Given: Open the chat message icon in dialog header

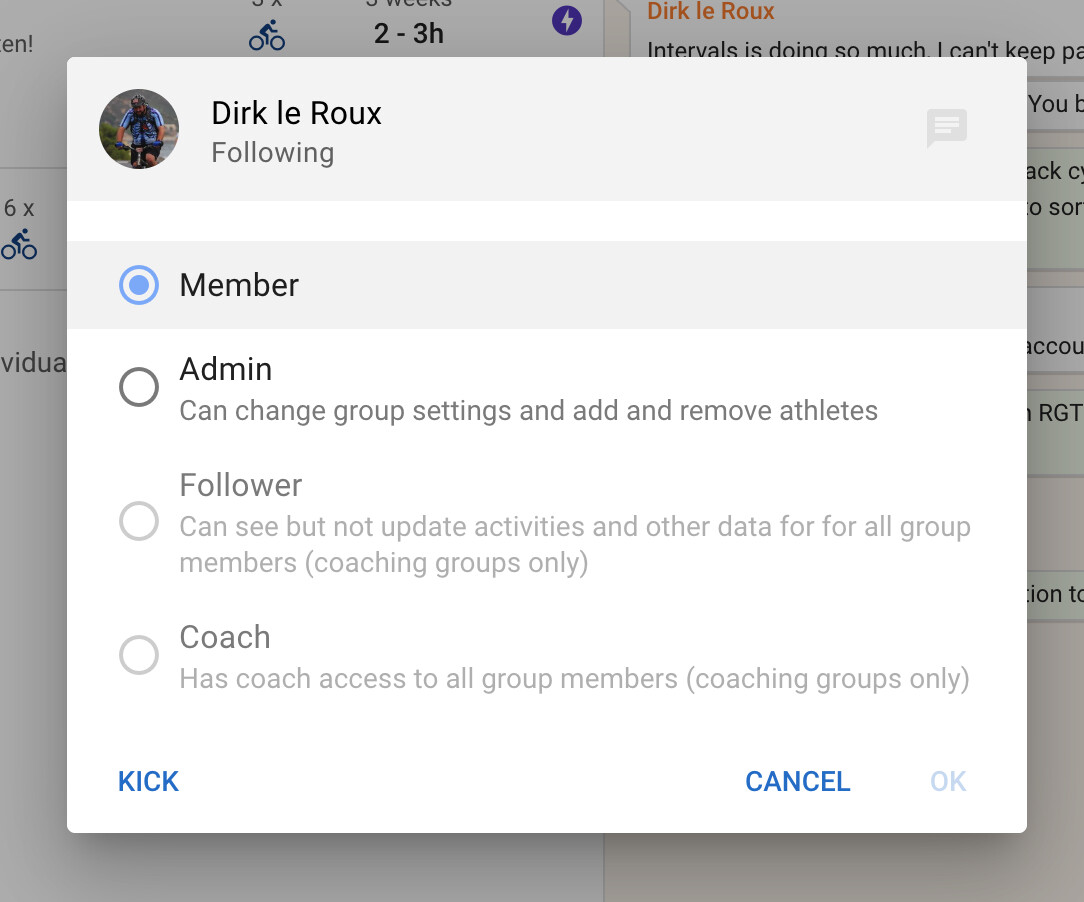Looking at the screenshot, I should coord(945,128).
